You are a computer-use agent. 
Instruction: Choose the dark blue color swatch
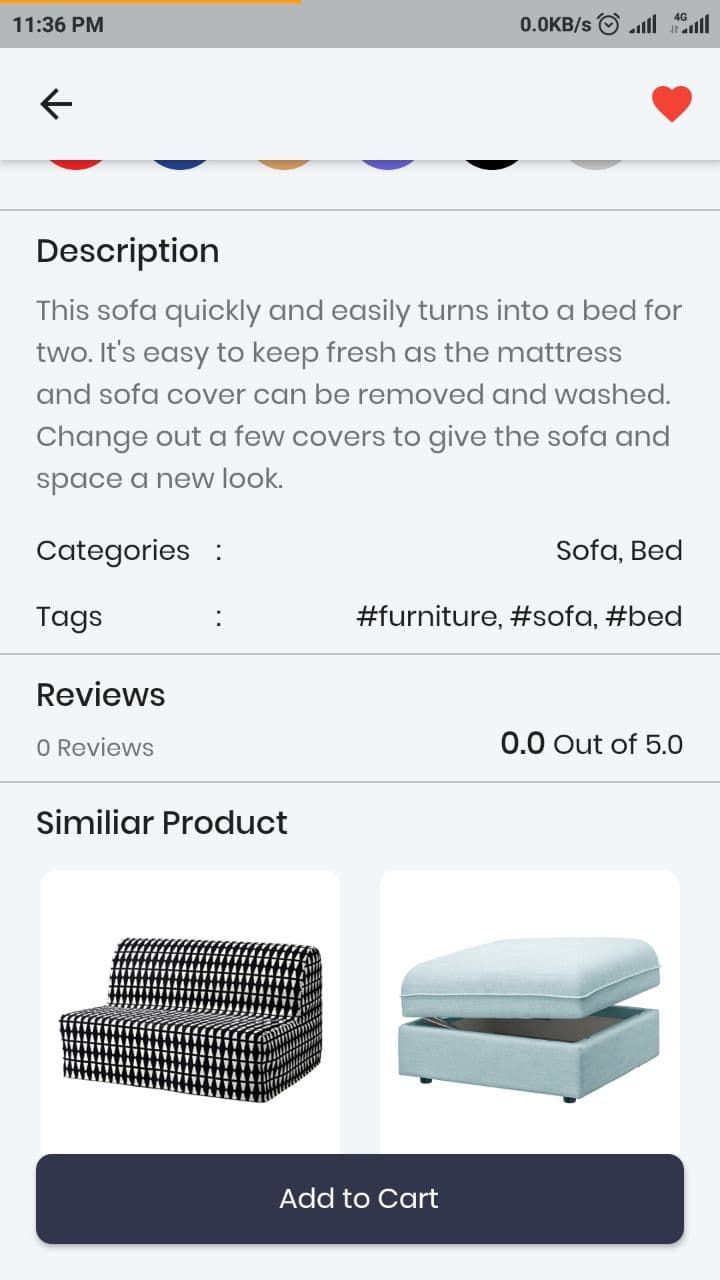180,164
